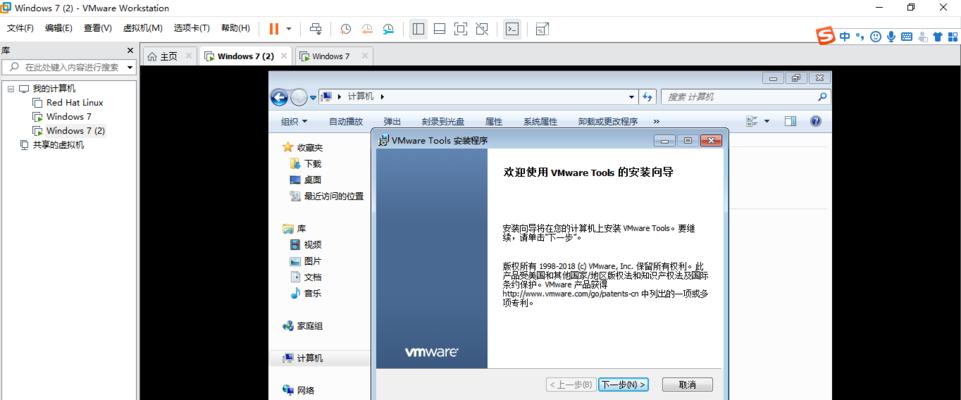Click the library search input field
961x400 pixels.
point(68,67)
